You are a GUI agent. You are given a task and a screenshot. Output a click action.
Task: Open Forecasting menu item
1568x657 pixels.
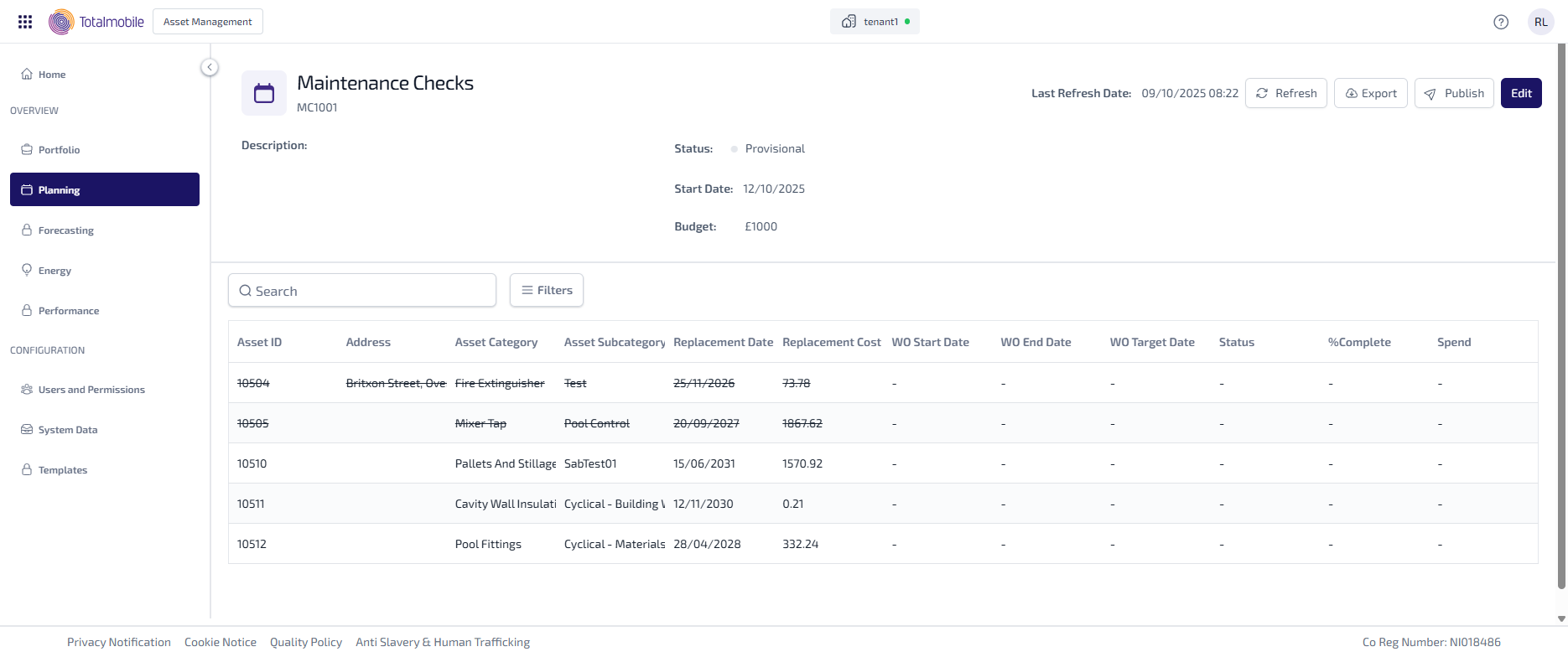(x=65, y=230)
